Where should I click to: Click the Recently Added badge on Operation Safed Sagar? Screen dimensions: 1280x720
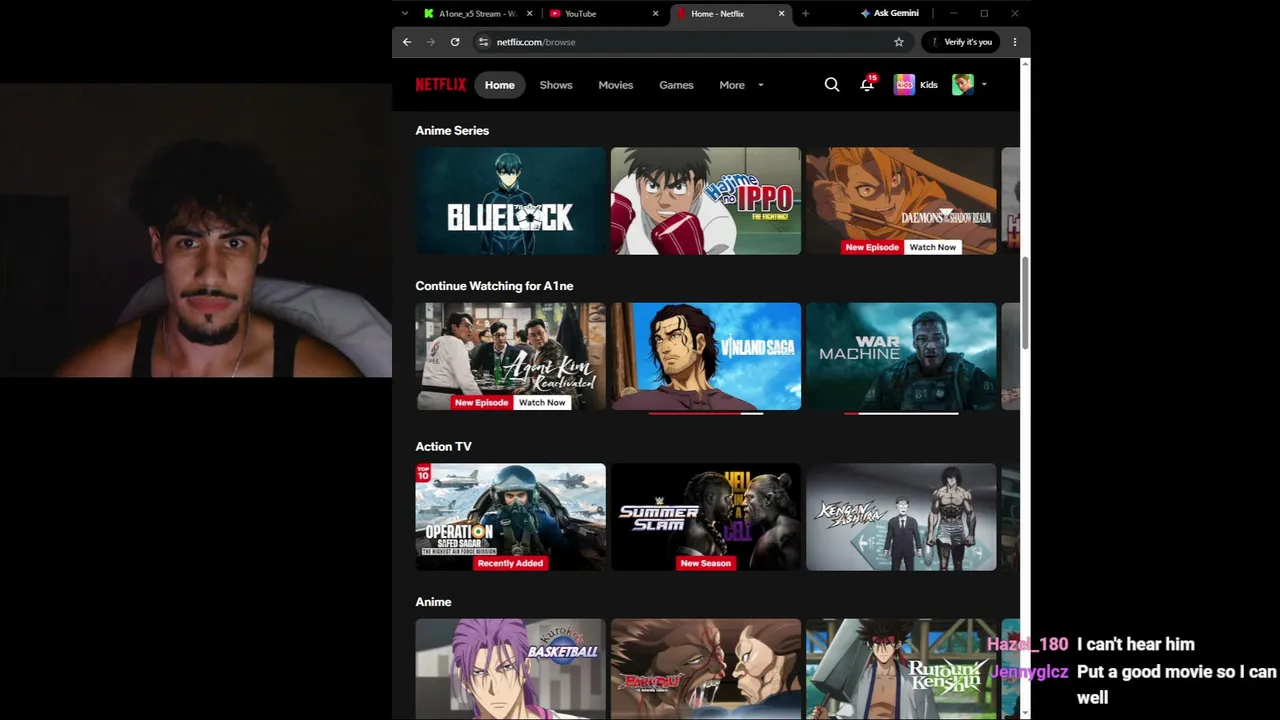[x=510, y=563]
